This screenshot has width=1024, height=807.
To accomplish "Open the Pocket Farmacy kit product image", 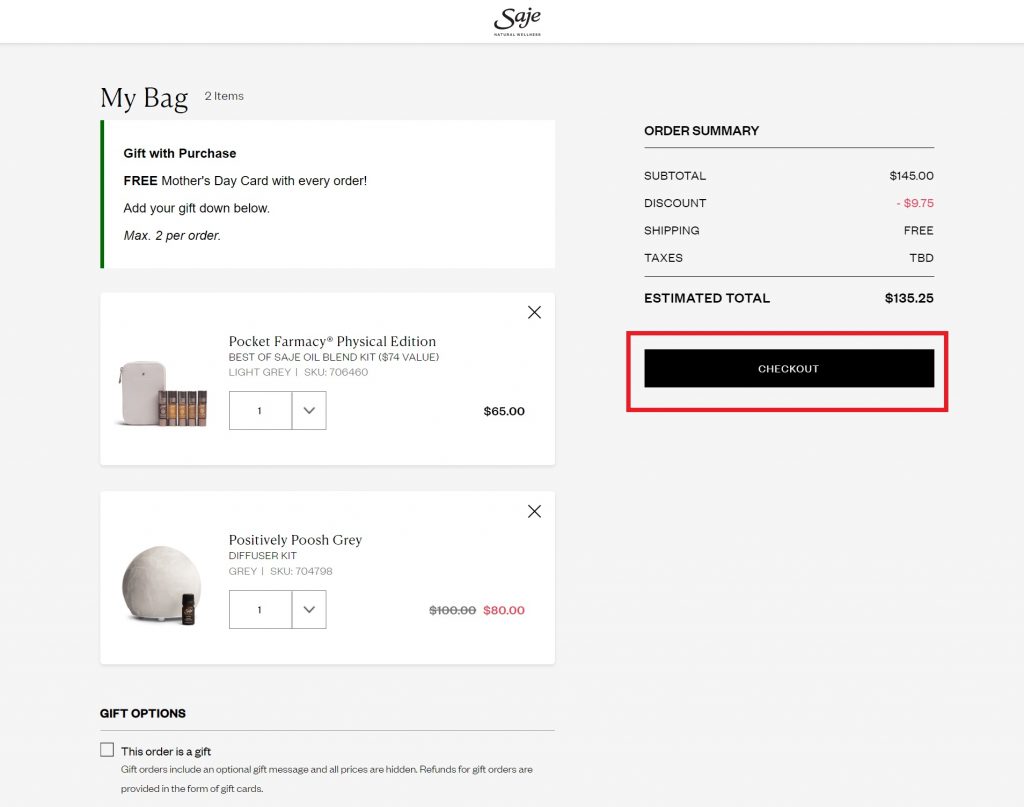I will [162, 394].
